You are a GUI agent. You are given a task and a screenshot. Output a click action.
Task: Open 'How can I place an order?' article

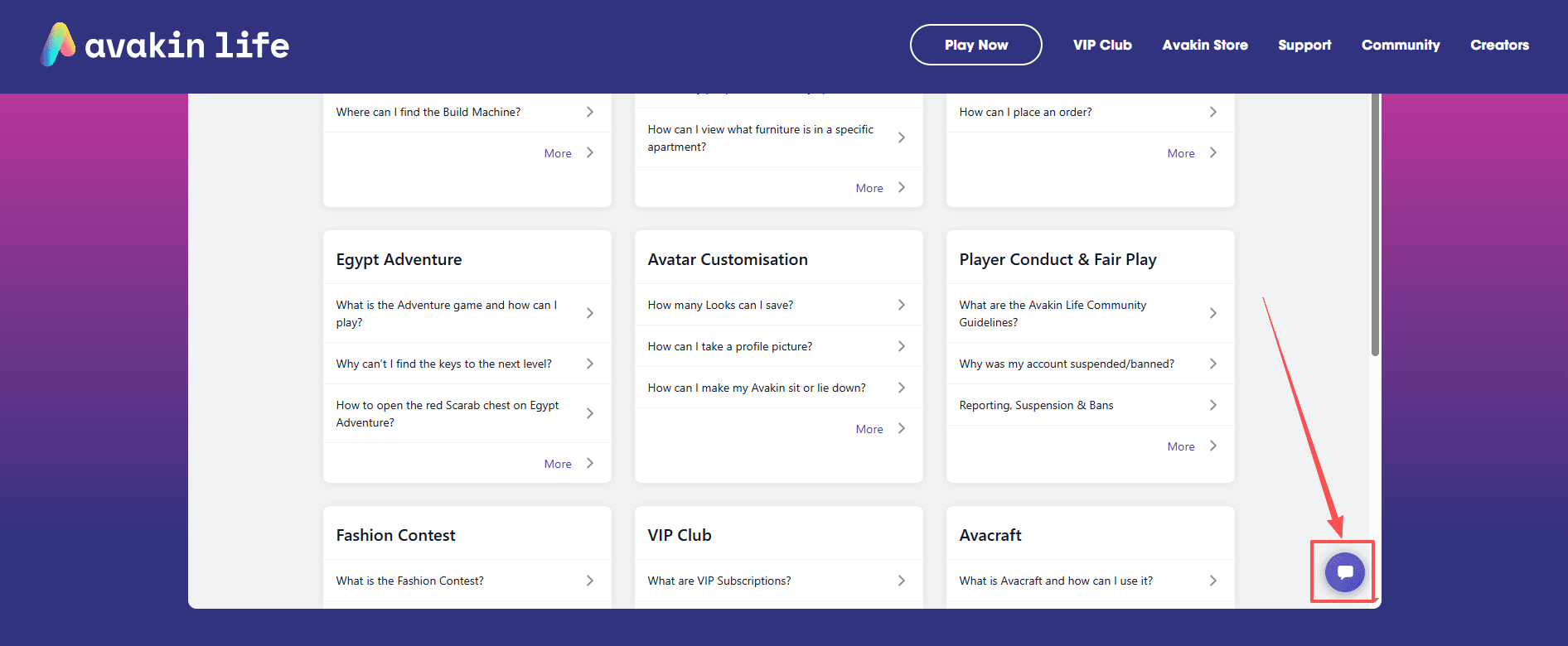pos(1026,112)
